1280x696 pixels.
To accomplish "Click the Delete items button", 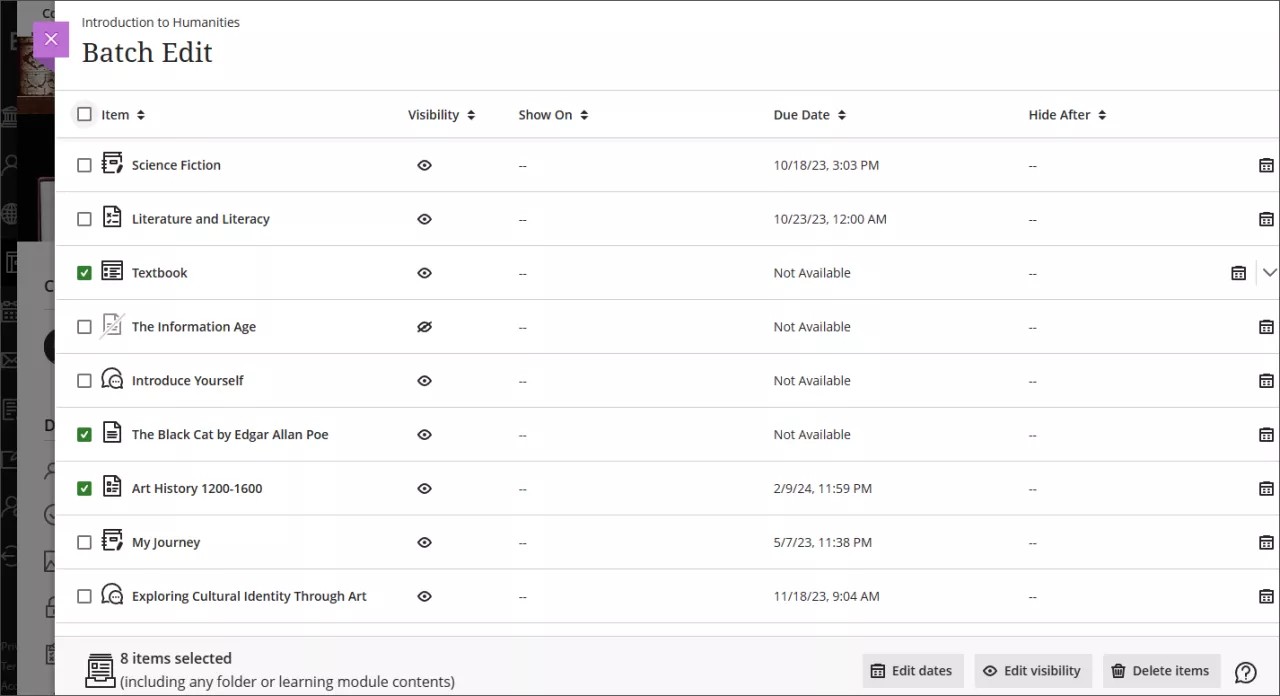I will 1161,670.
